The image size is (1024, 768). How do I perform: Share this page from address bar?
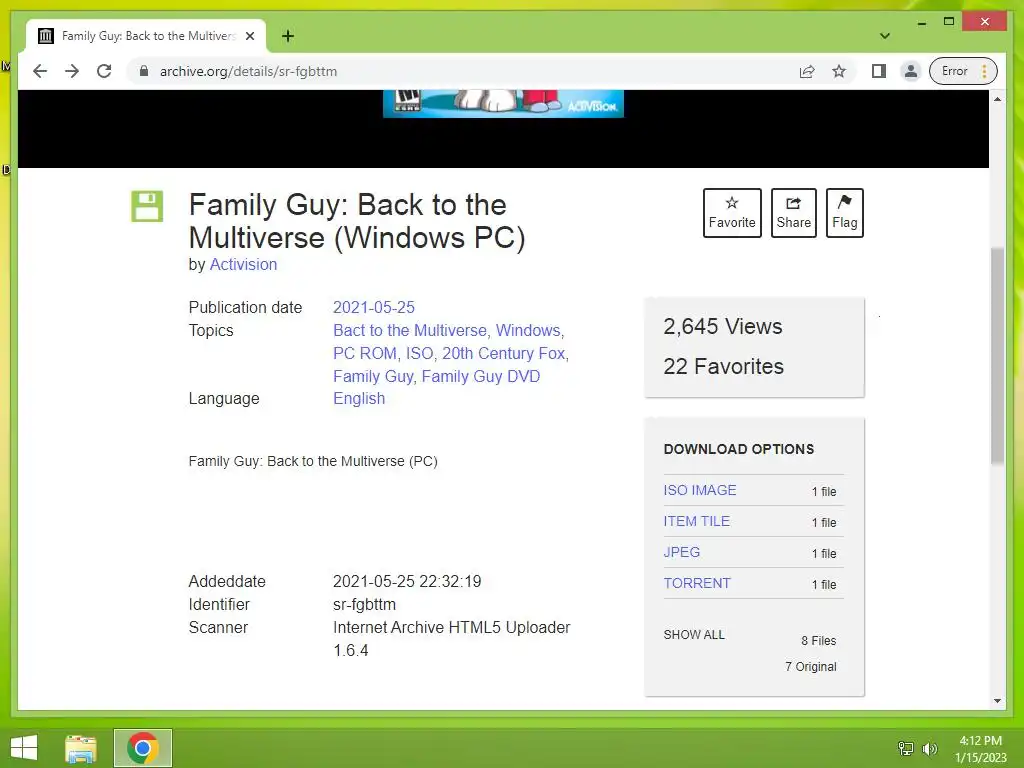[807, 71]
